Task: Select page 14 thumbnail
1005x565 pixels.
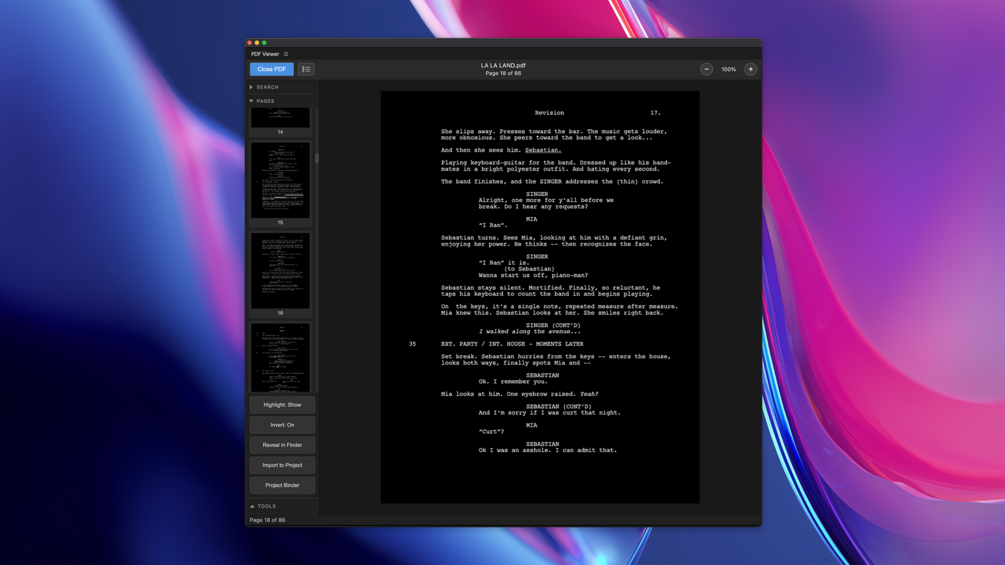Action: (280, 118)
